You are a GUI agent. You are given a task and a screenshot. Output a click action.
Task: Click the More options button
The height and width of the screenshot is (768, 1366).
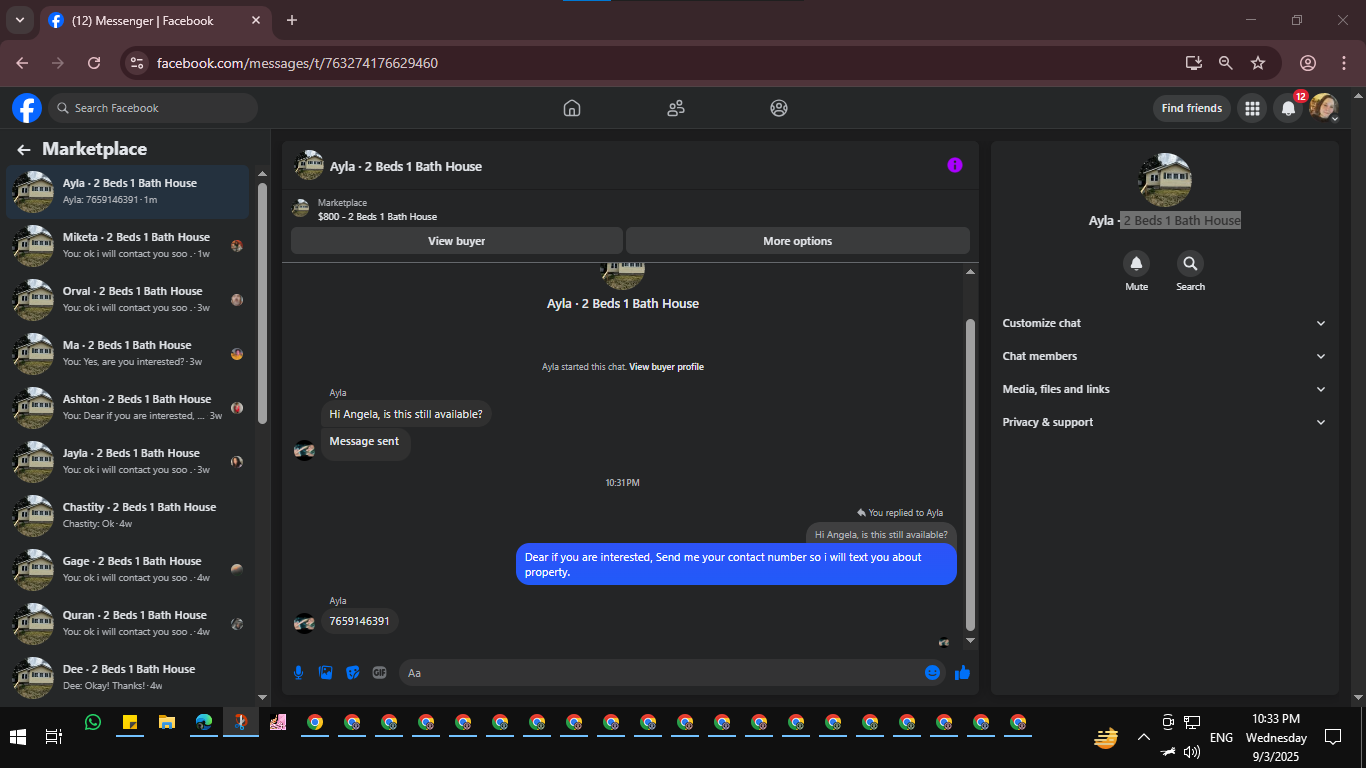[798, 241]
